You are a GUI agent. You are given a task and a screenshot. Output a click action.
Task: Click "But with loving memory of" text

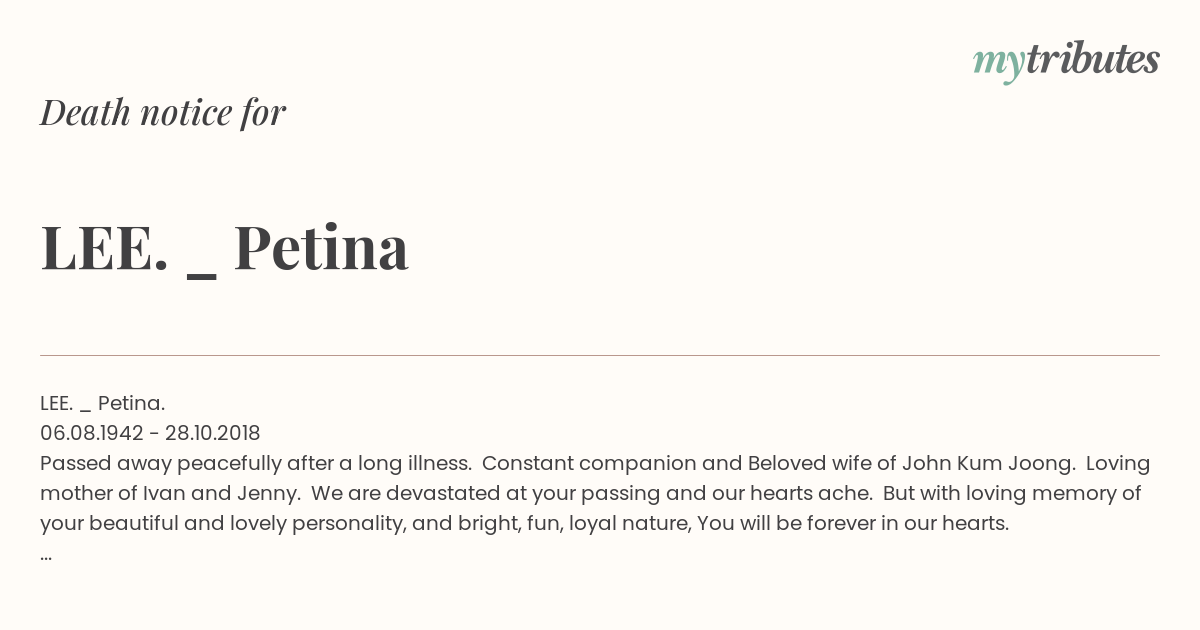click(1014, 493)
